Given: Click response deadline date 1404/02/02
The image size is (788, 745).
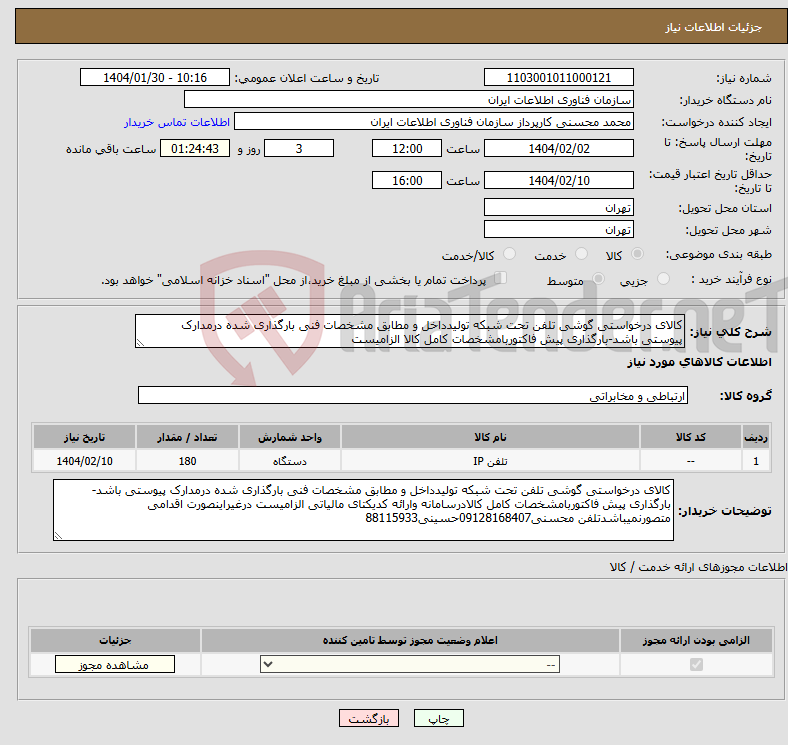Looking at the screenshot, I should (x=558, y=148).
